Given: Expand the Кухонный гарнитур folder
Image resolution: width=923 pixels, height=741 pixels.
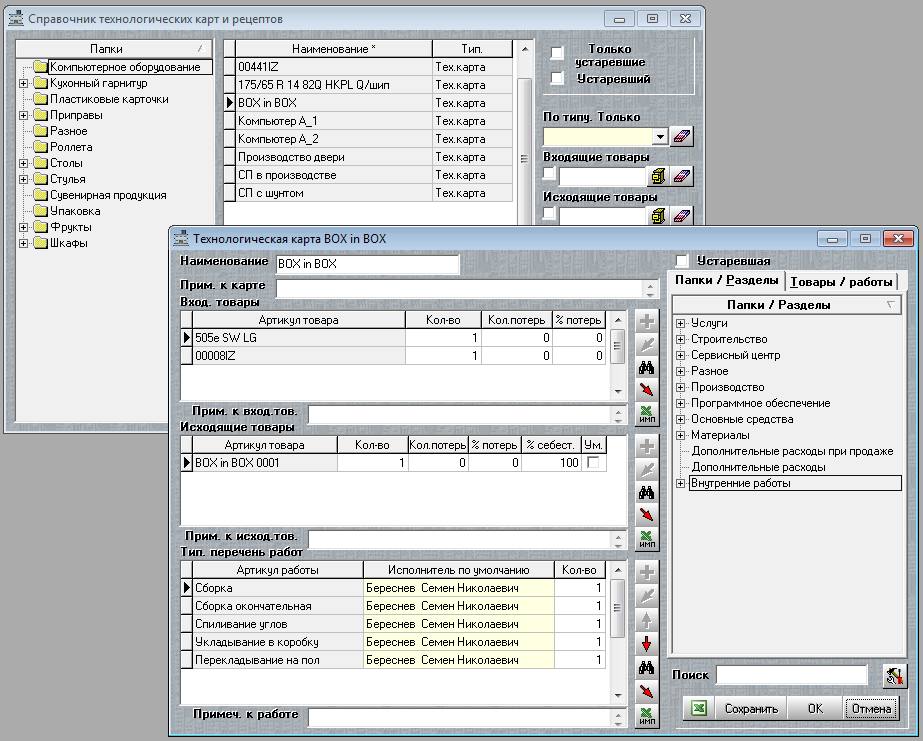Looking at the screenshot, I should pos(24,84).
